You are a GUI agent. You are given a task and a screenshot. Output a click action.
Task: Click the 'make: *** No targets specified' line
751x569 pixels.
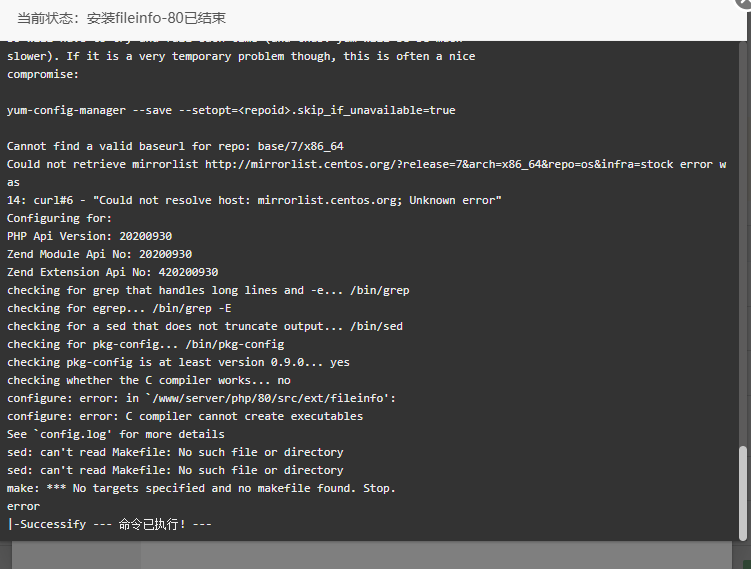(x=201, y=489)
